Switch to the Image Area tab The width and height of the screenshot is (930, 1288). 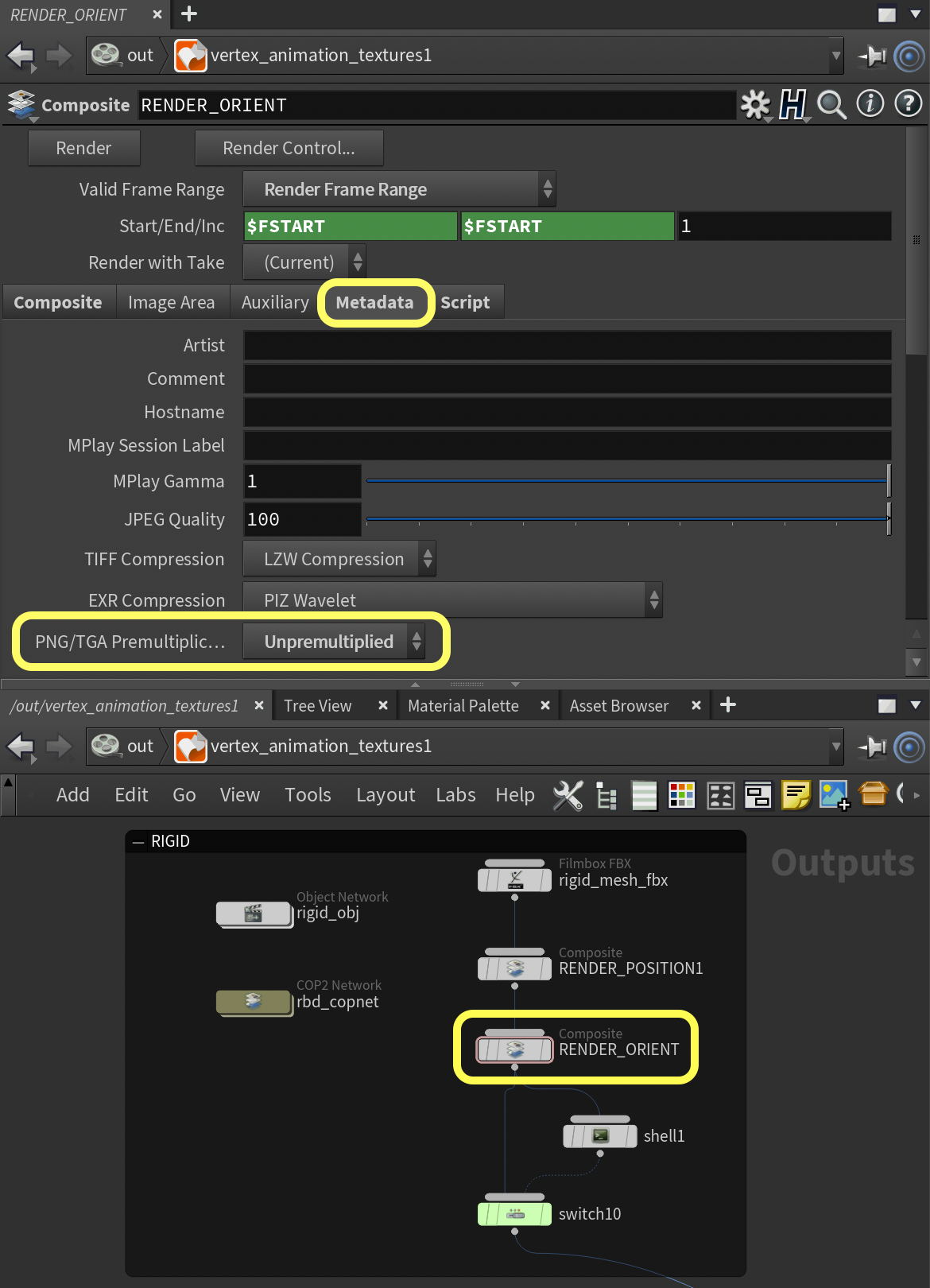(x=172, y=303)
